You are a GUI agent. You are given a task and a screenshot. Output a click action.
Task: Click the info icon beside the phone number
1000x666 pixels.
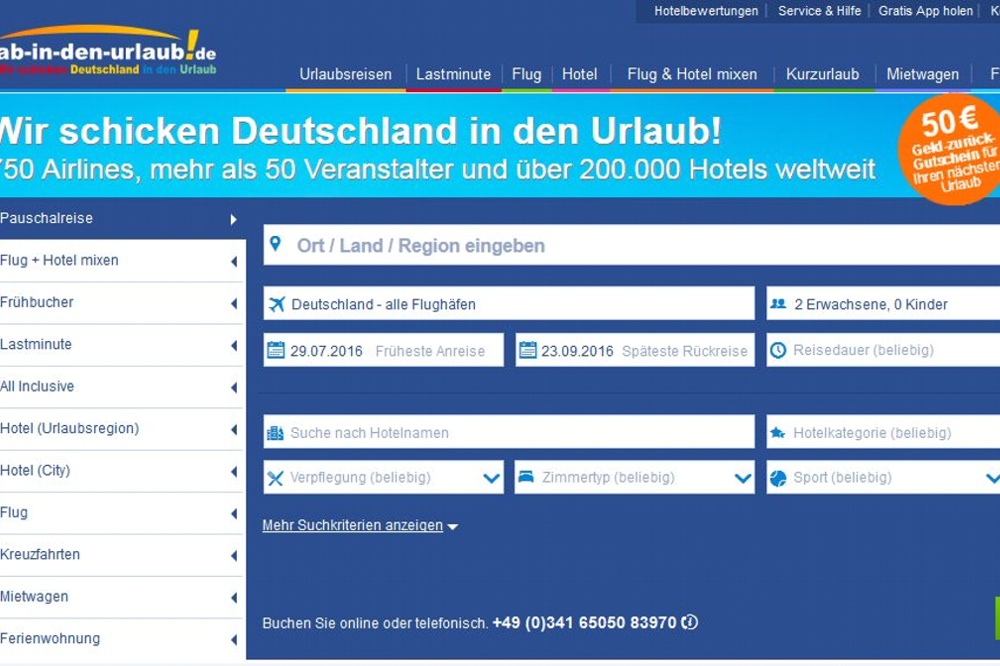point(689,622)
